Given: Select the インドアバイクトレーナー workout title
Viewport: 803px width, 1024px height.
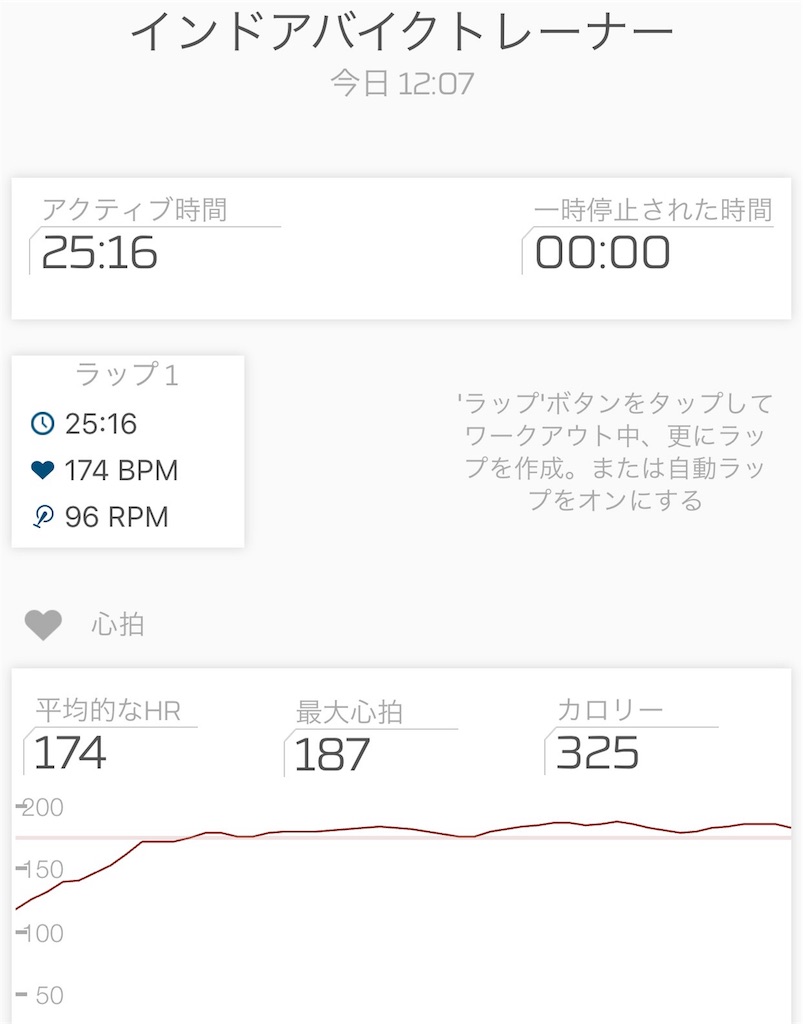Looking at the screenshot, I should (402, 31).
